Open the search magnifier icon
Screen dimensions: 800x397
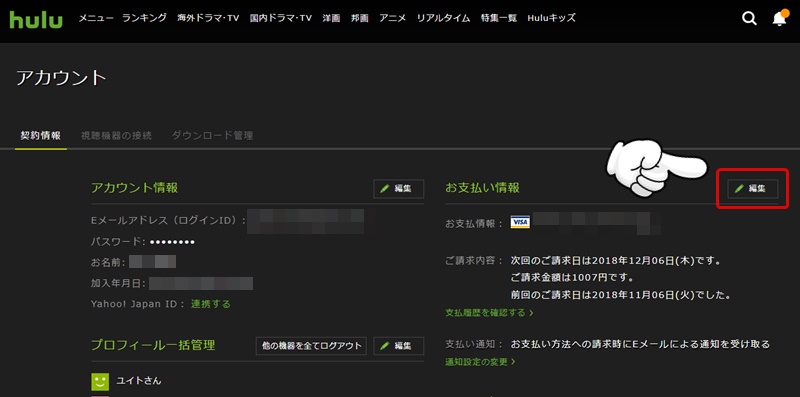point(749,19)
